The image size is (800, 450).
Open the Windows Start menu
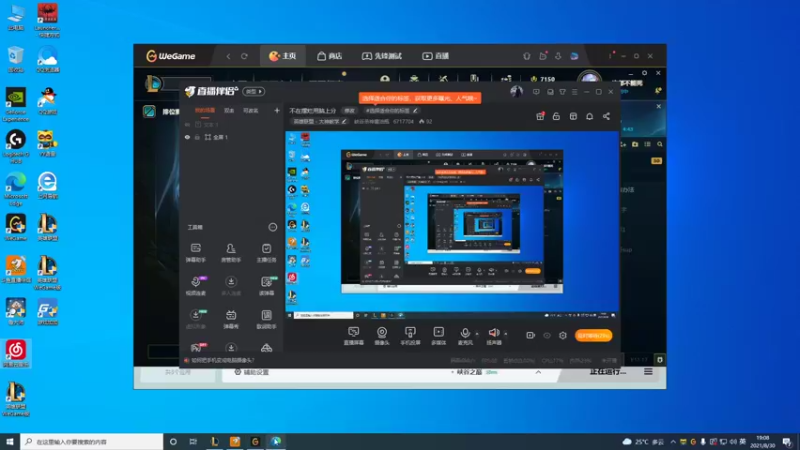10,441
